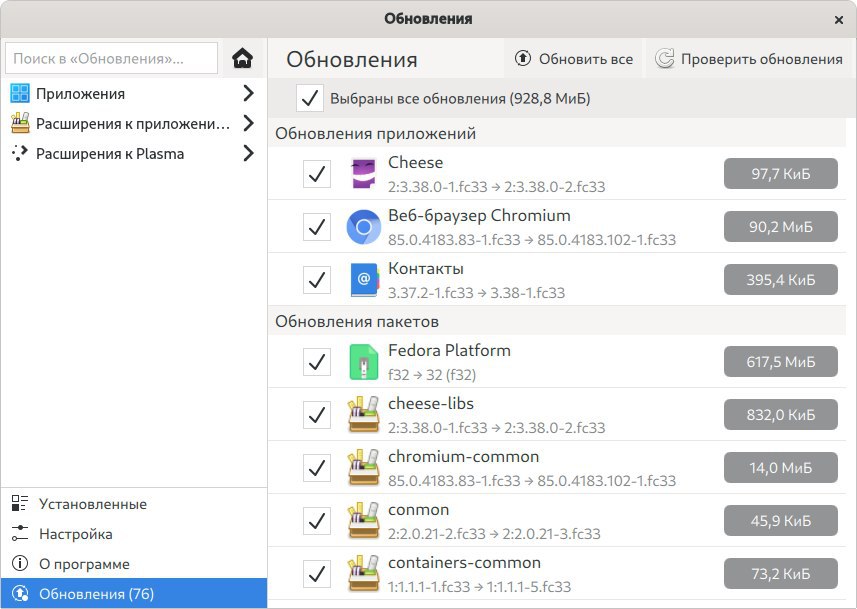Close the Обновления window
The height and width of the screenshot is (609, 857).
point(838,20)
